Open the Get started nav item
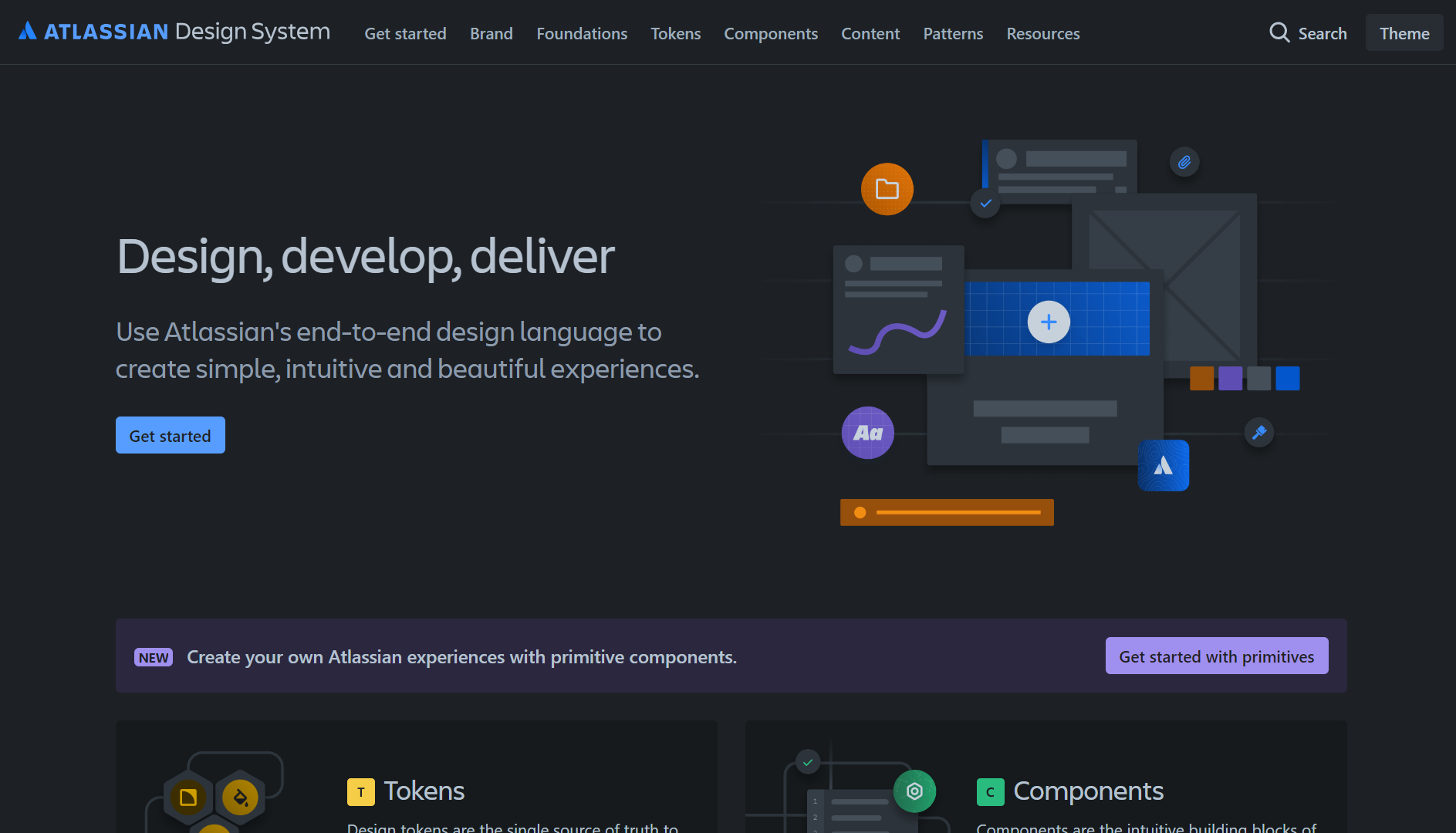Viewport: 1456px width, 833px height. 405,34
